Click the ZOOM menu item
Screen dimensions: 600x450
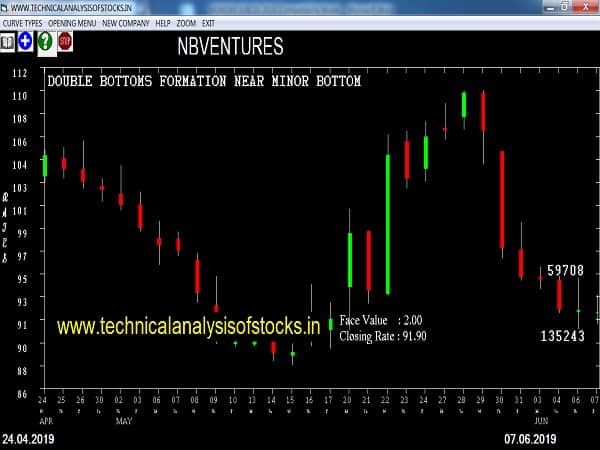[x=186, y=22]
